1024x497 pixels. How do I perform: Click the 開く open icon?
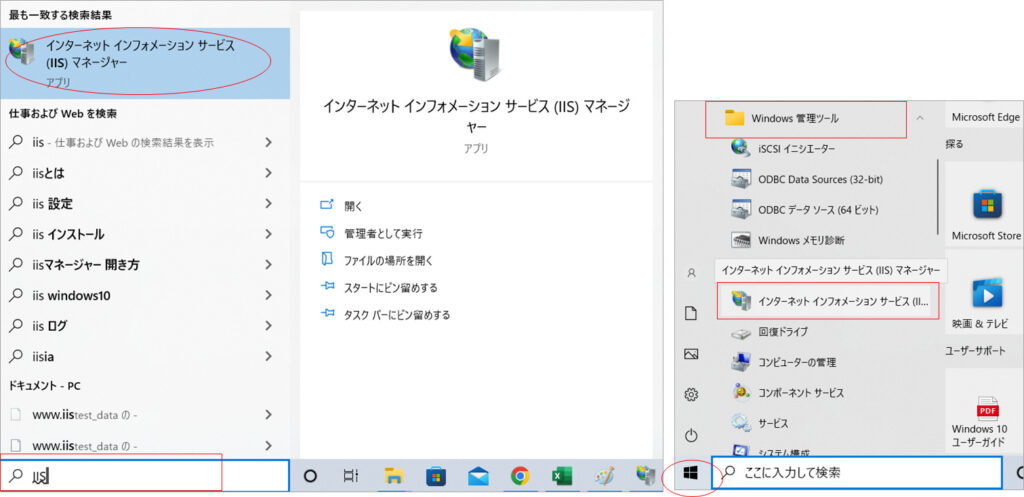click(x=327, y=205)
